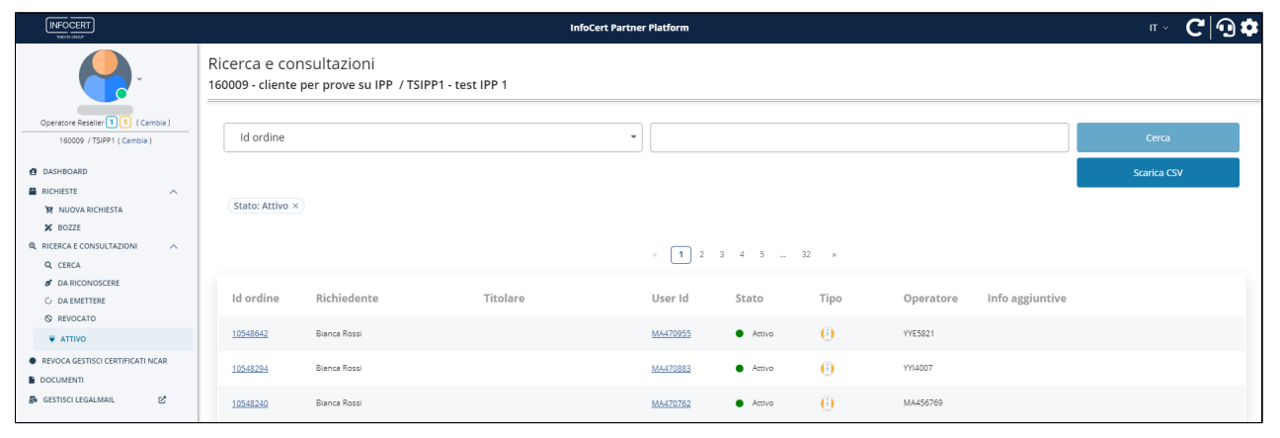Click the search text input field
This screenshot has height=438, width=1280.
click(859, 138)
